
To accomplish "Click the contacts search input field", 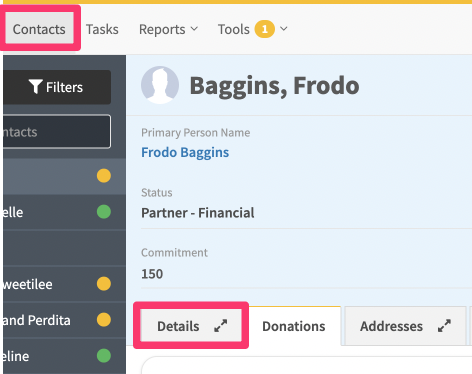I will [57, 132].
